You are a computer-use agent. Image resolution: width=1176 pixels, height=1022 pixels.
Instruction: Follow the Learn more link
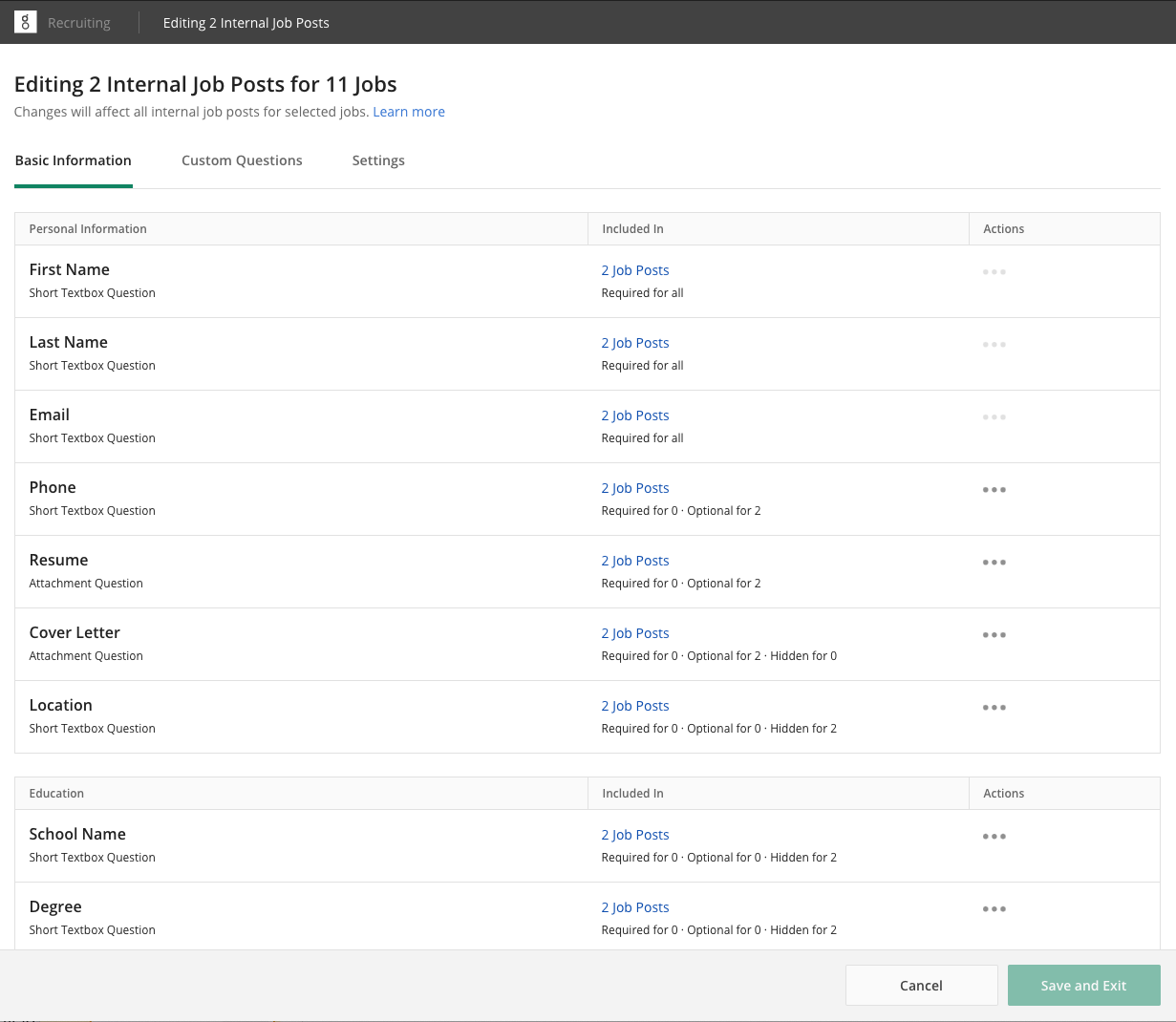click(x=409, y=112)
